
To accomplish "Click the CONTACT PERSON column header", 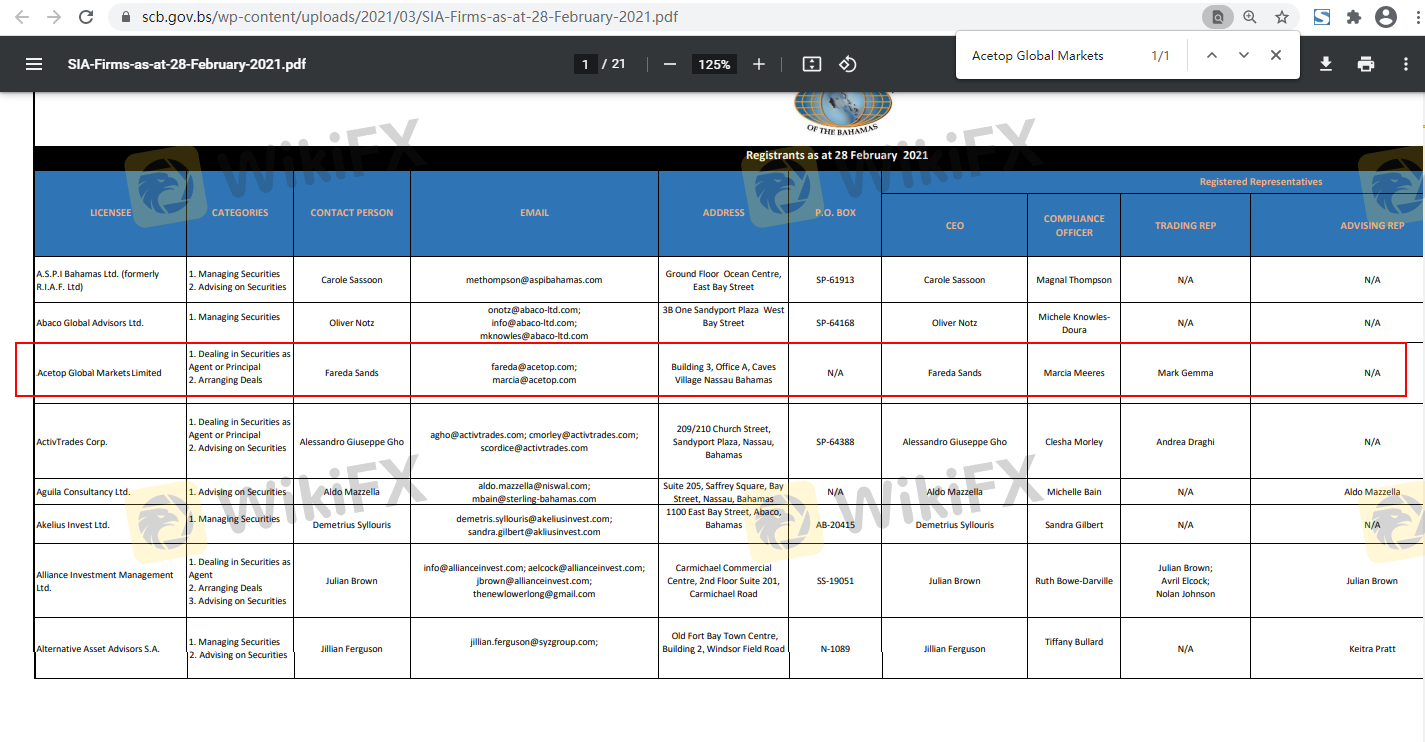I will [352, 213].
